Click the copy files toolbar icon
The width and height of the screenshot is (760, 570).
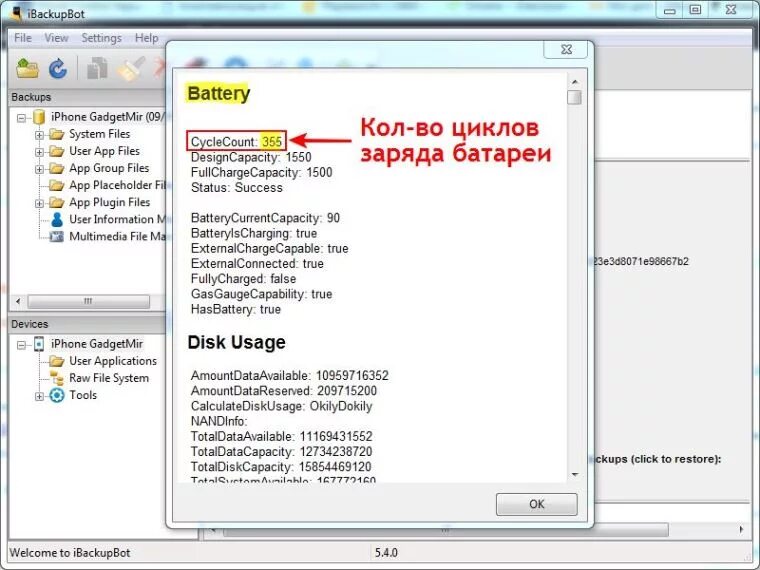tap(97, 68)
